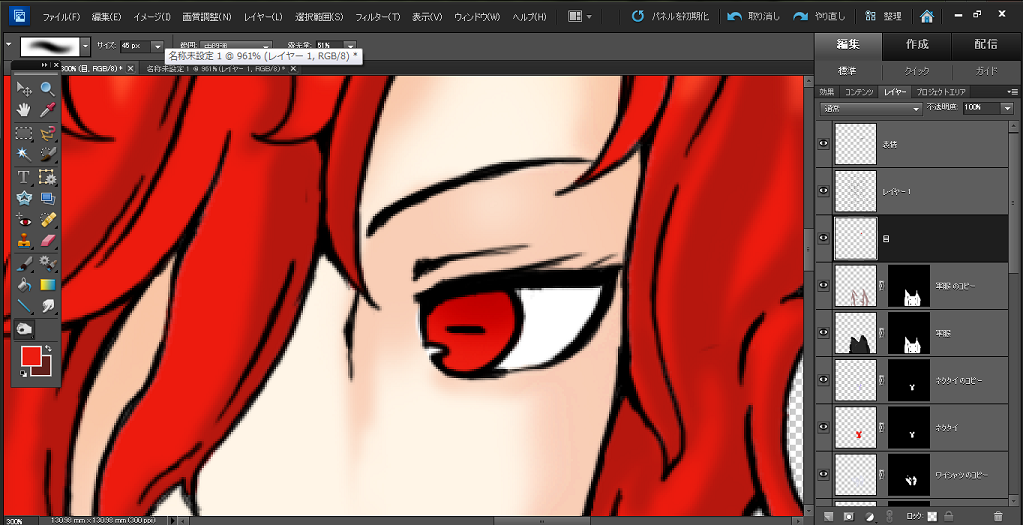The width and height of the screenshot is (1023, 525).
Task: Click the dark background color swatch
Action: [x=44, y=369]
